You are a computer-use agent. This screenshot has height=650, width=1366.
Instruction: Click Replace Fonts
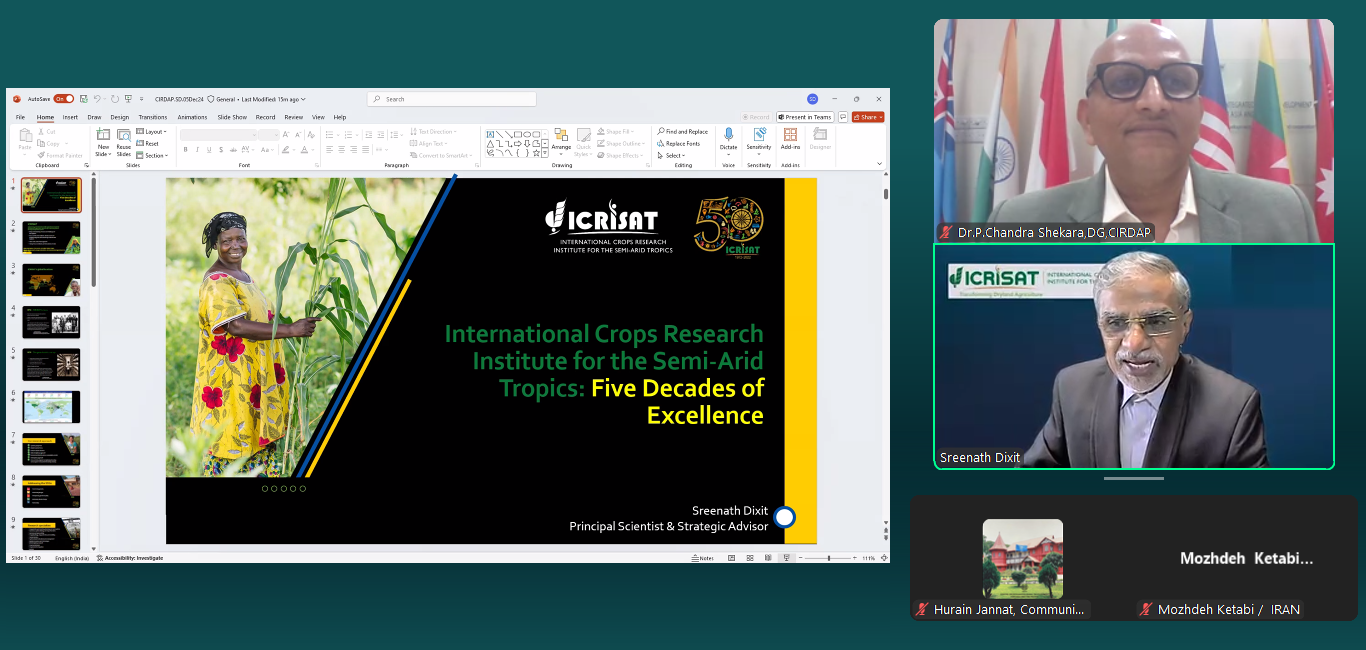tap(679, 144)
